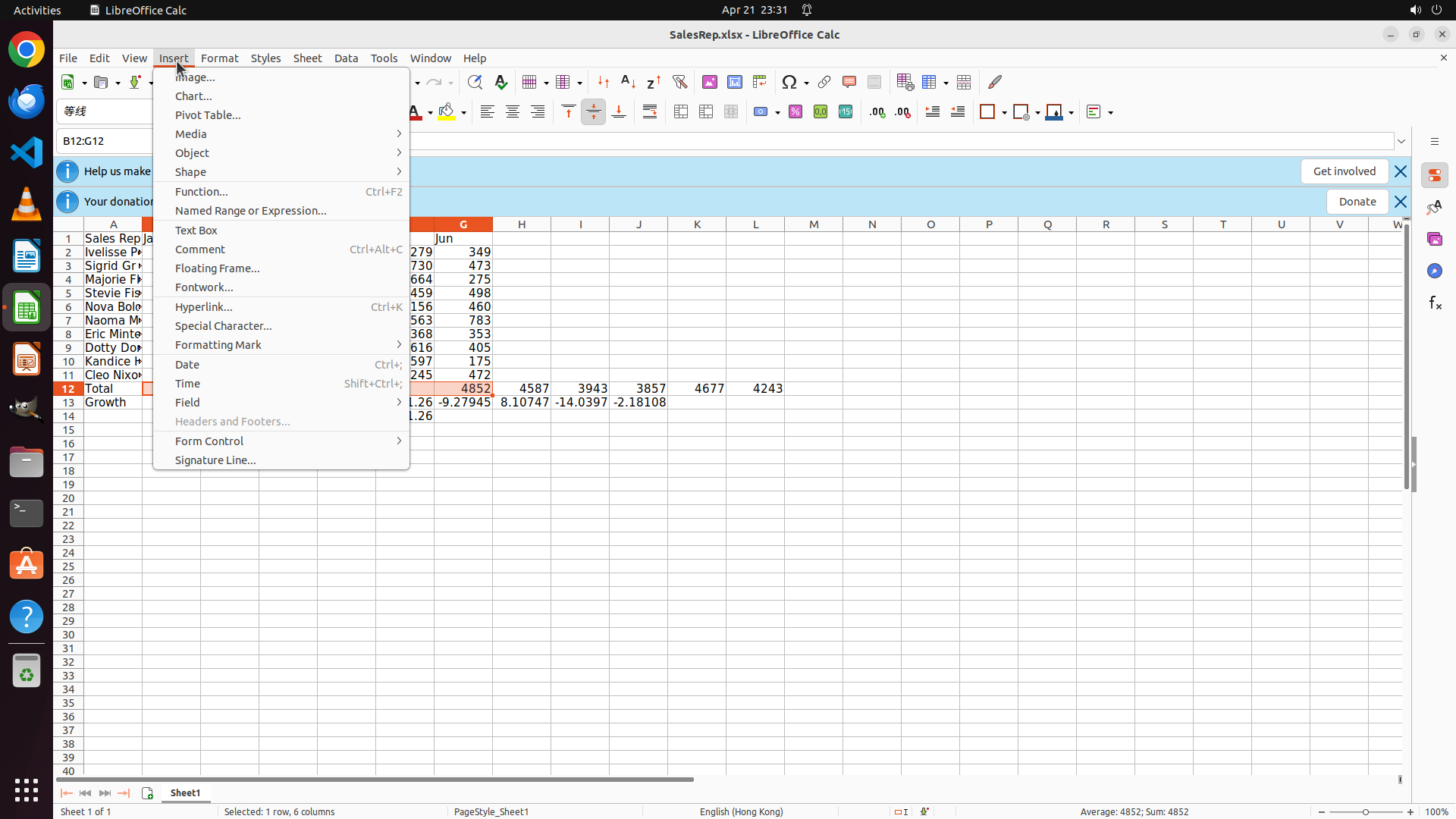
Task: Expand the formula bar chevron
Action: pos(1401,141)
